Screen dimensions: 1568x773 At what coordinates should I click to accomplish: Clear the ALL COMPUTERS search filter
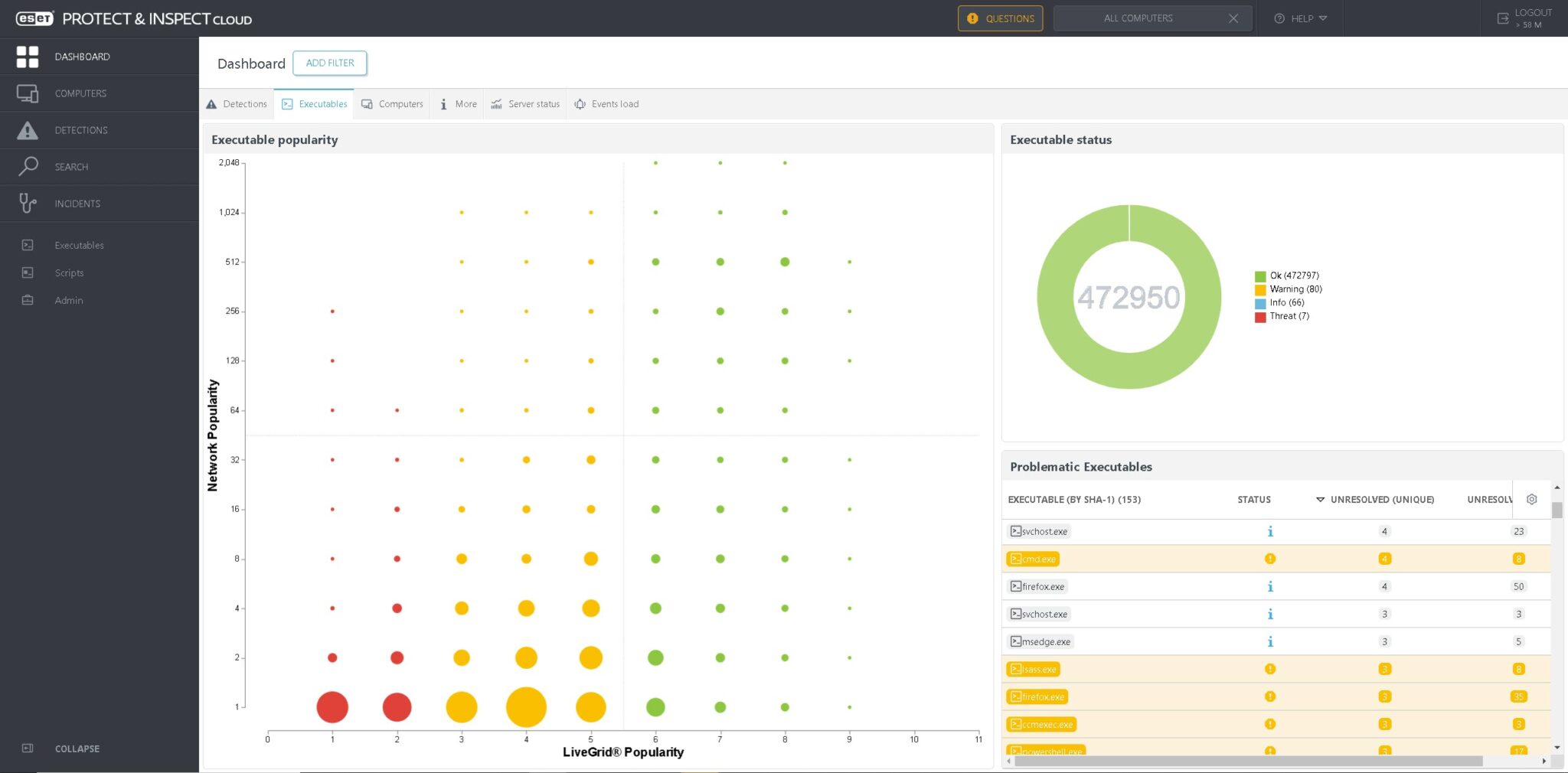1233,18
